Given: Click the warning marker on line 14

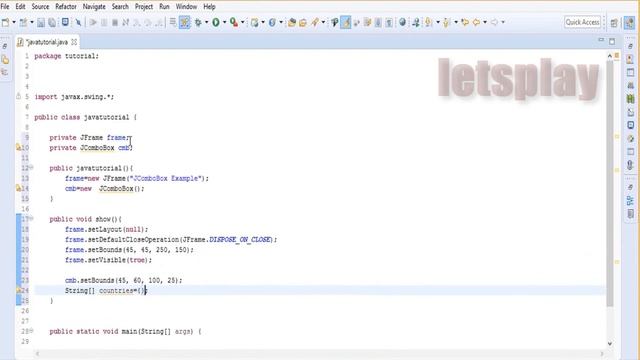Looking at the screenshot, I should [x=18, y=188].
